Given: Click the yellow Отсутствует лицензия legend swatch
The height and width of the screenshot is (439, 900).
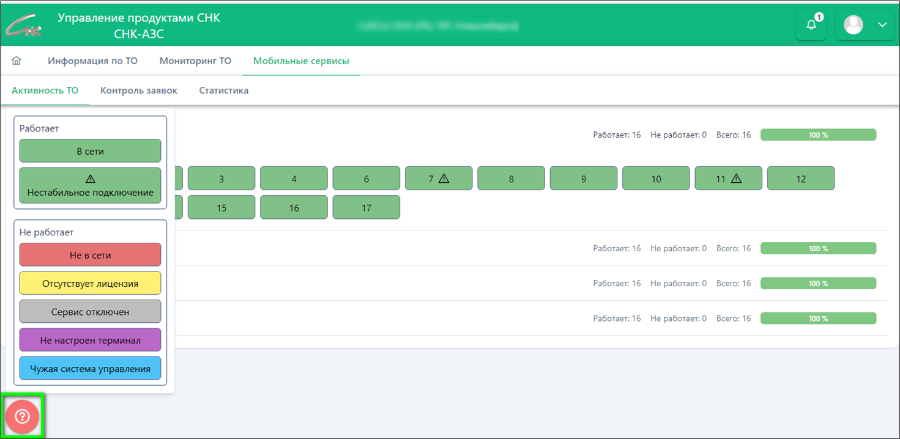Looking at the screenshot, I should 90,283.
